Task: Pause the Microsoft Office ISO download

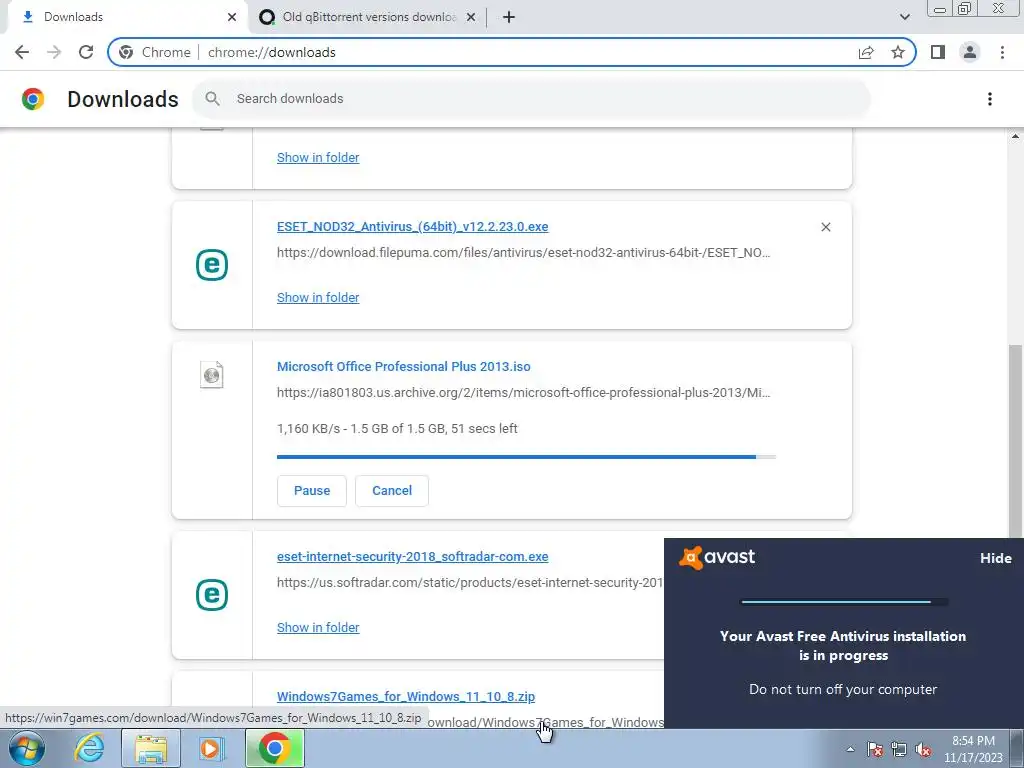Action: [x=312, y=490]
